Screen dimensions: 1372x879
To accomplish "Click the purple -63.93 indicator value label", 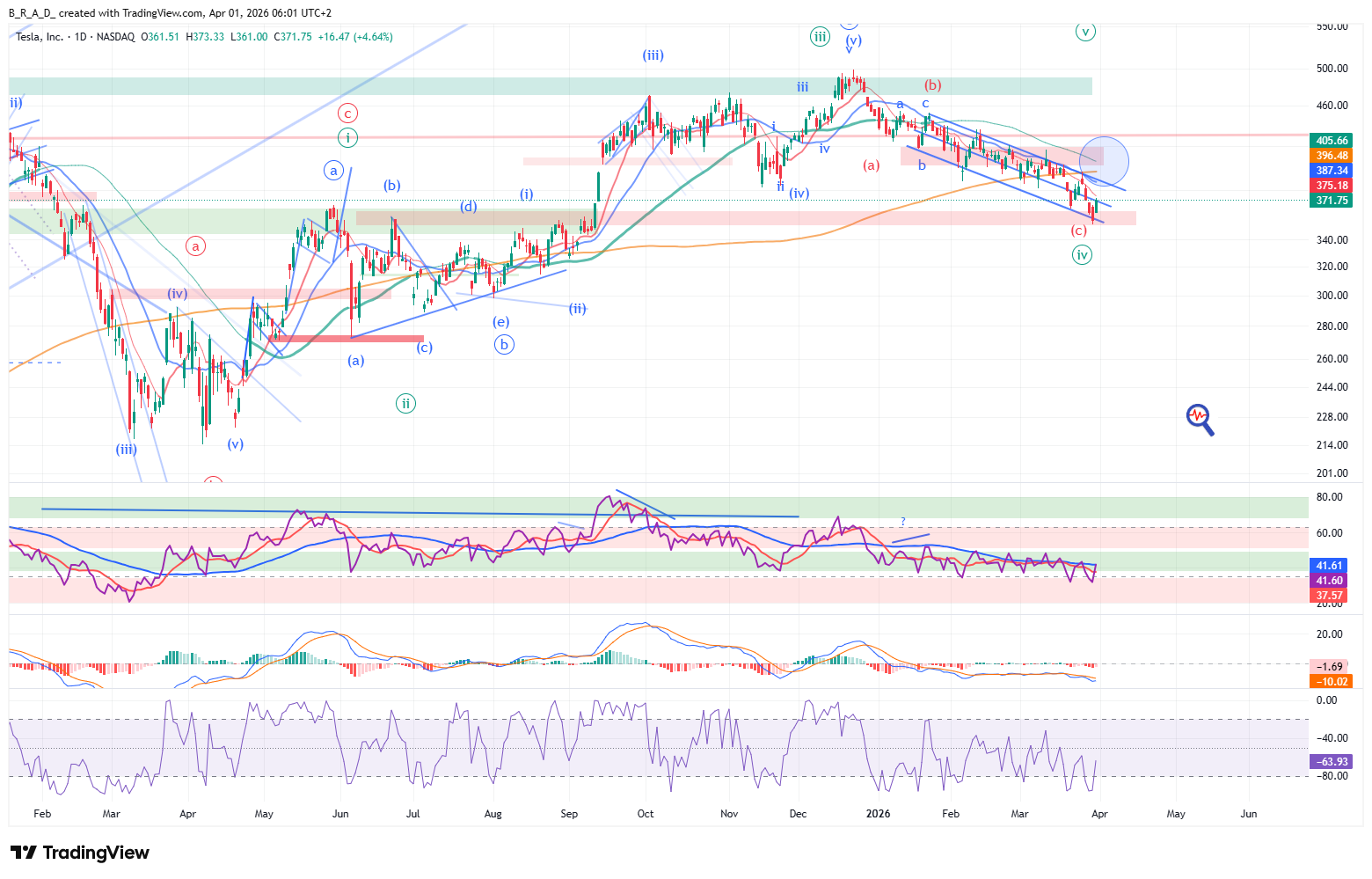I will (x=1332, y=762).
